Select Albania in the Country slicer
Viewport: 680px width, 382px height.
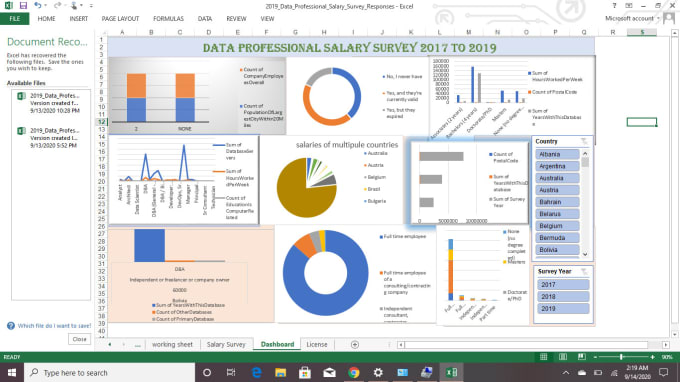557,154
